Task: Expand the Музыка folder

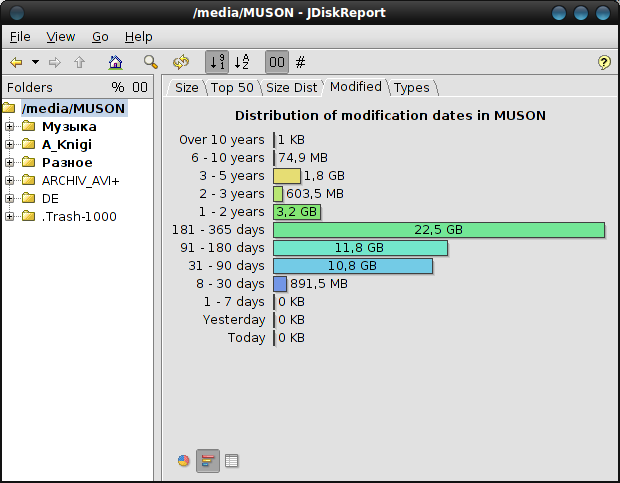Action: coord(9,126)
